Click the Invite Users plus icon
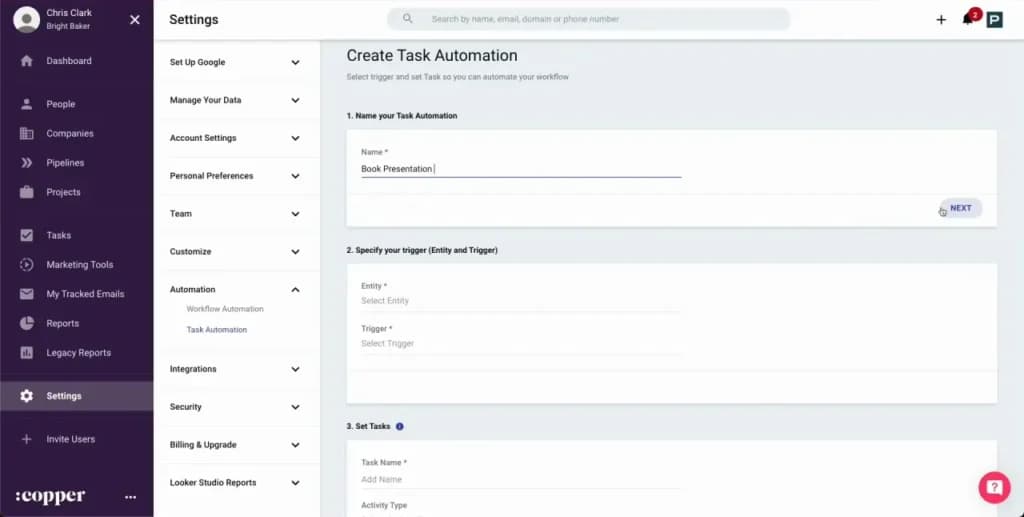Image resolution: width=1024 pixels, height=517 pixels. point(26,439)
